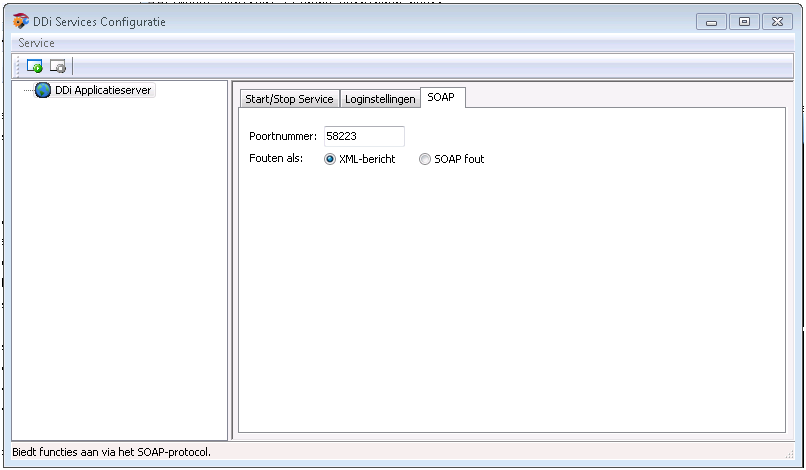The height and width of the screenshot is (470, 806).
Task: Click the status bar SOAP-protocol message
Action: (x=111, y=452)
